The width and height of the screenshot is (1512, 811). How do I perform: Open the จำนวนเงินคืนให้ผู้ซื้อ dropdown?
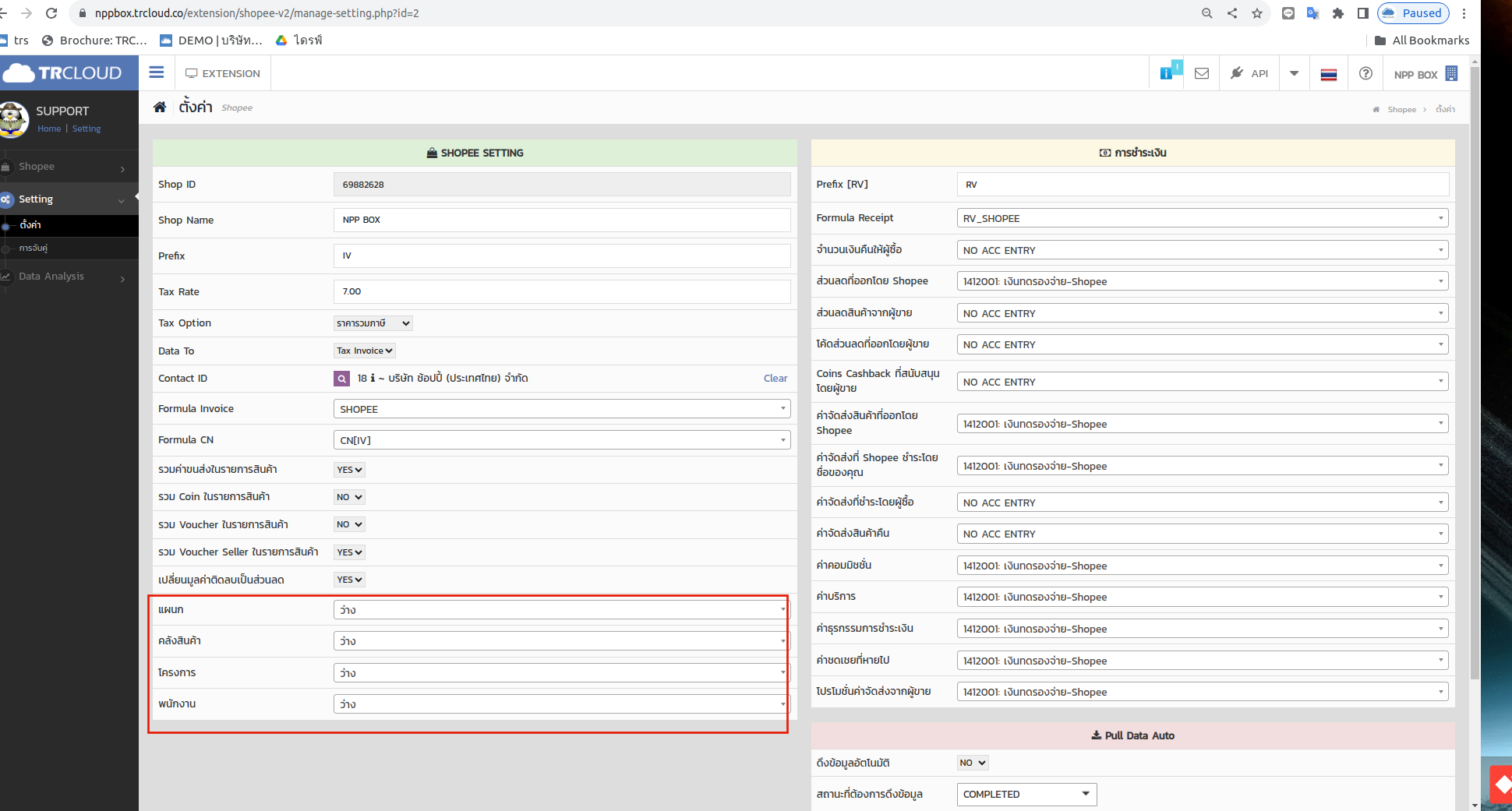[x=1203, y=250]
